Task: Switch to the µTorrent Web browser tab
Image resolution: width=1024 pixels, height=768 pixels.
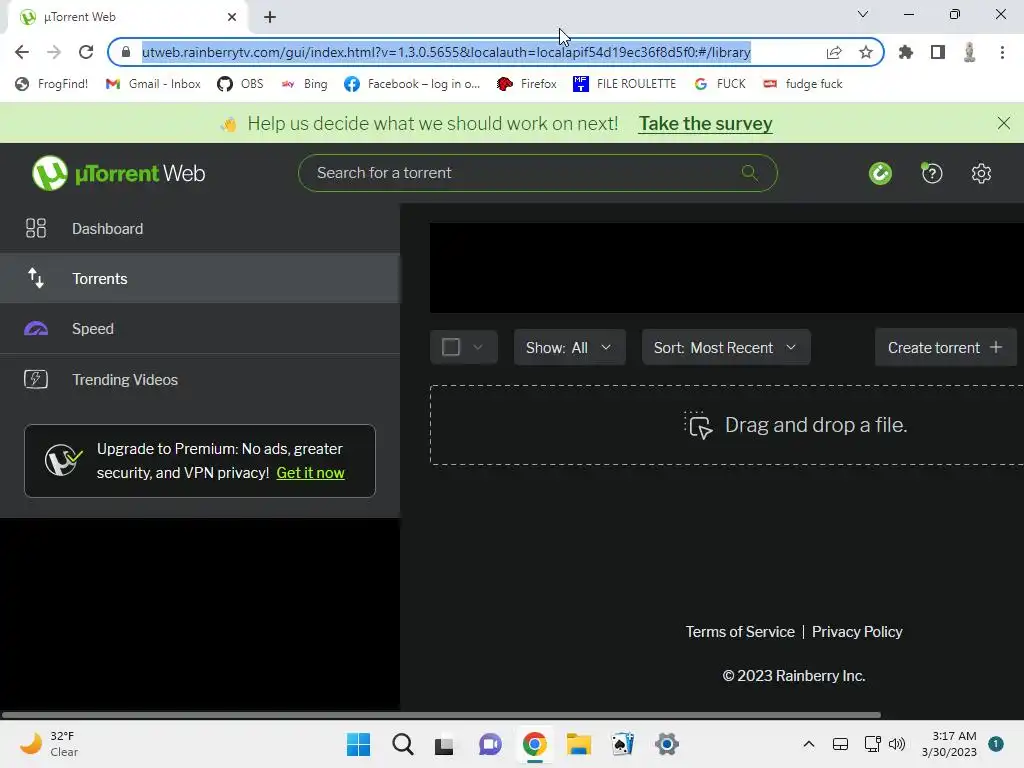Action: (x=127, y=17)
